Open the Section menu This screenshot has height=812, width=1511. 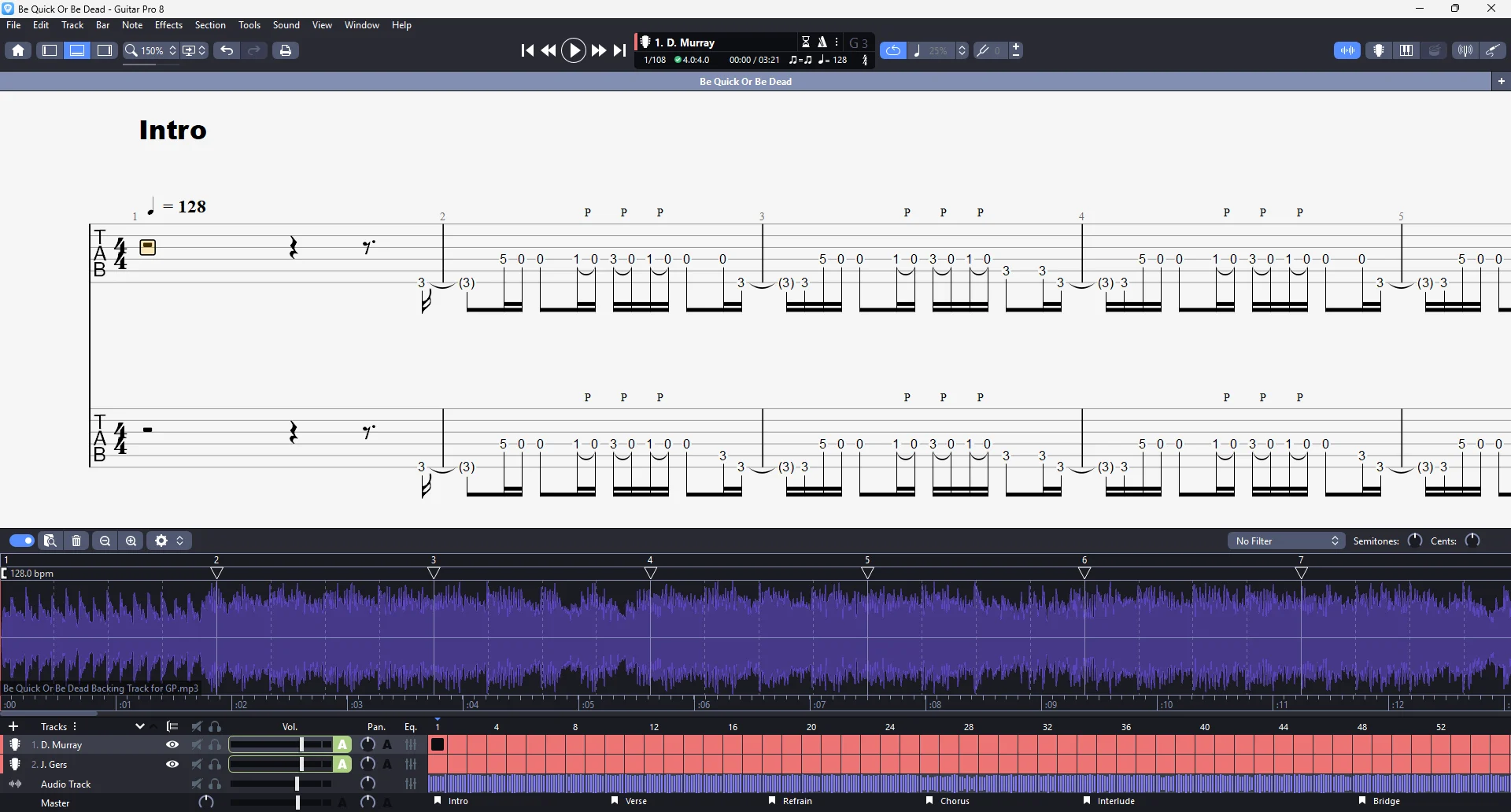point(210,25)
